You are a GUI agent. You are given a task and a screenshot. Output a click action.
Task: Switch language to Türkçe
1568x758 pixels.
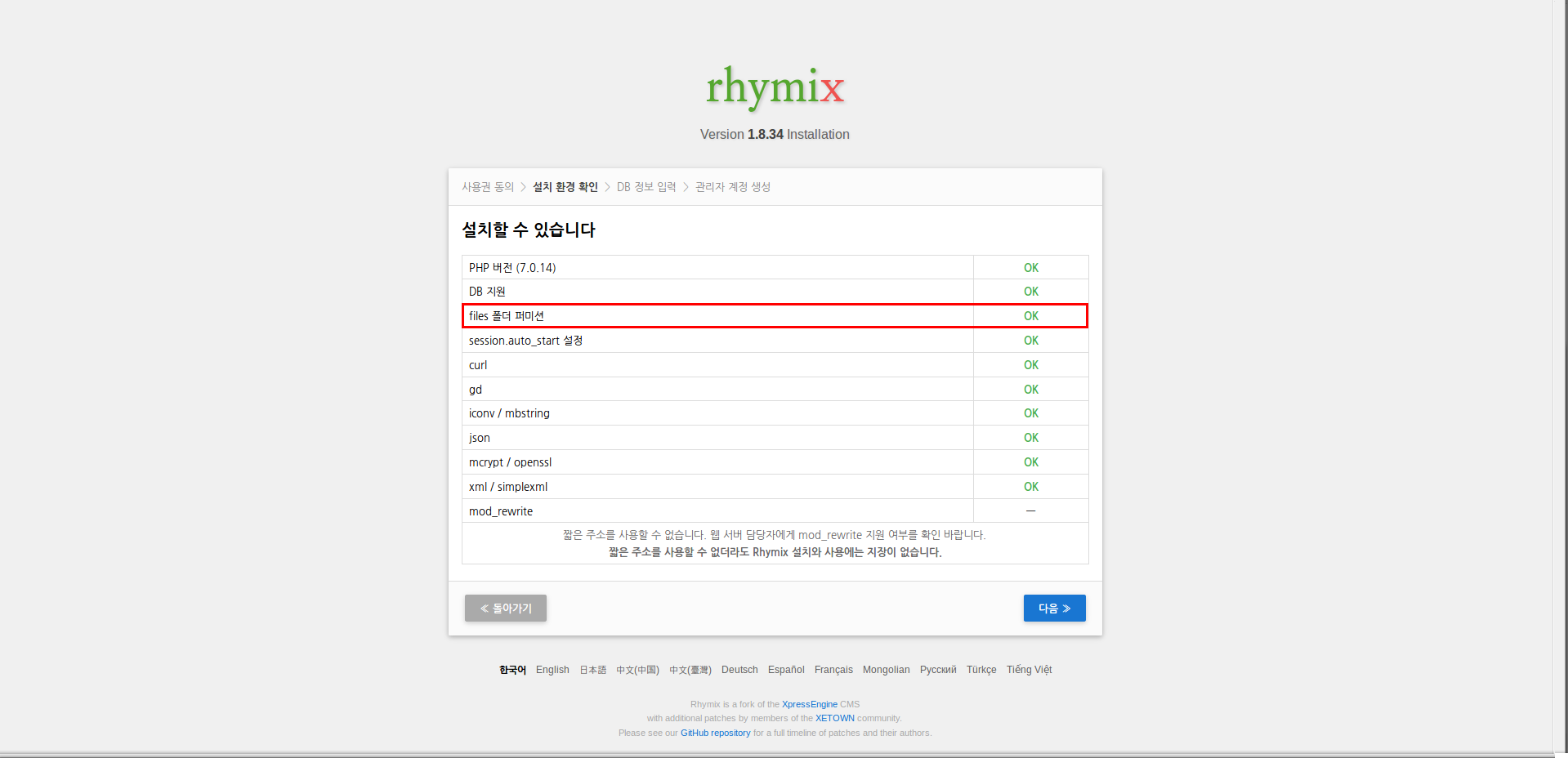(x=981, y=670)
